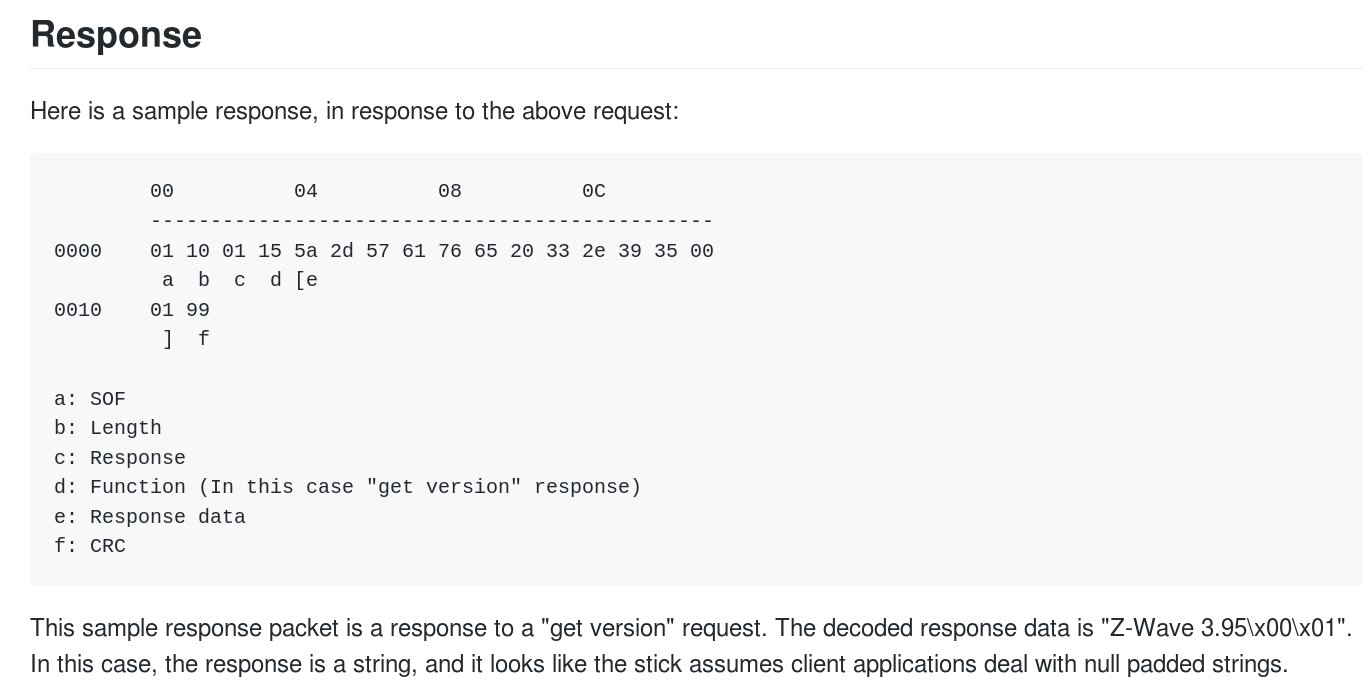
Task: Click the sample response intro sentence
Action: click(355, 110)
